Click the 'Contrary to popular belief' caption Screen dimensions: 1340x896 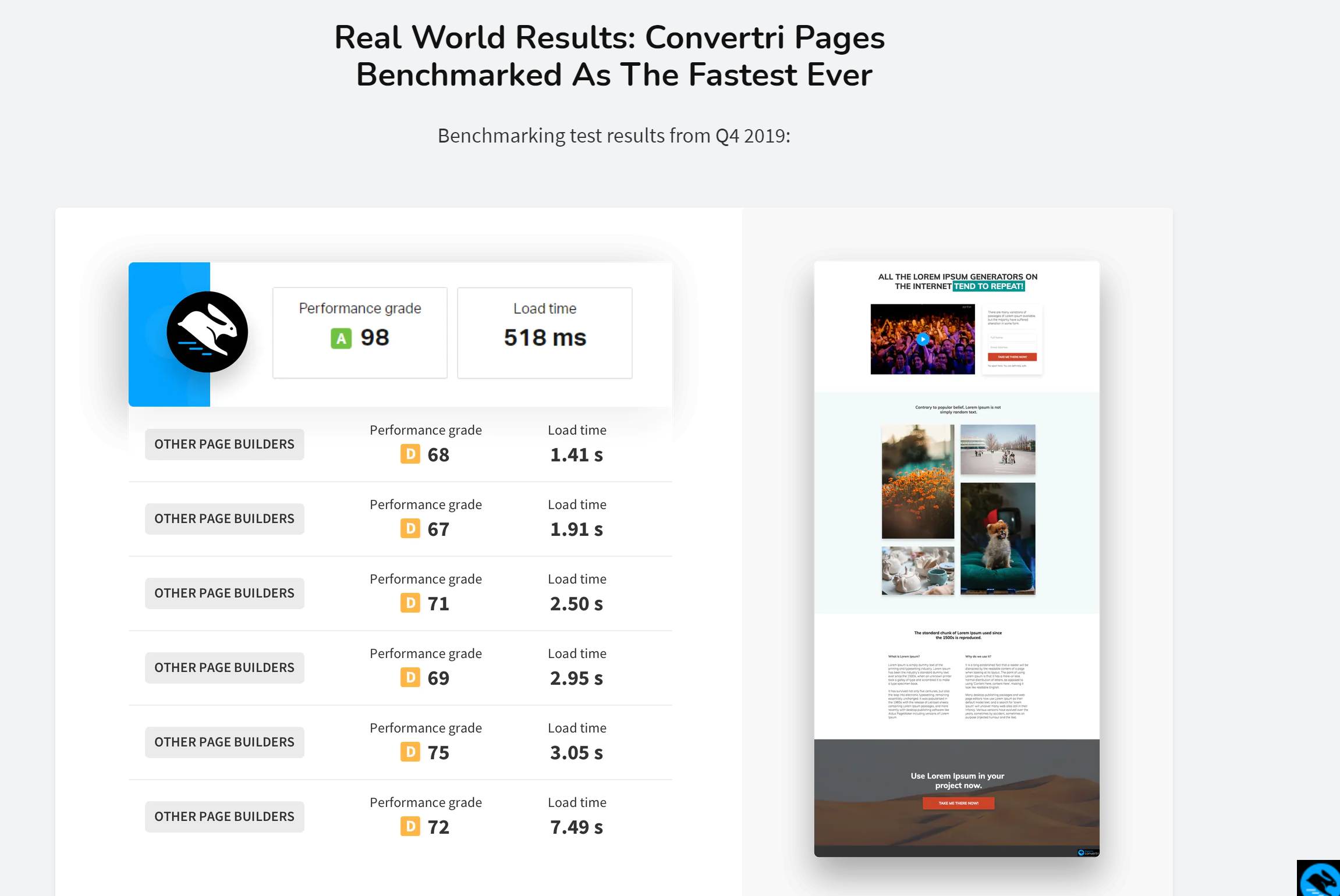[x=958, y=410]
